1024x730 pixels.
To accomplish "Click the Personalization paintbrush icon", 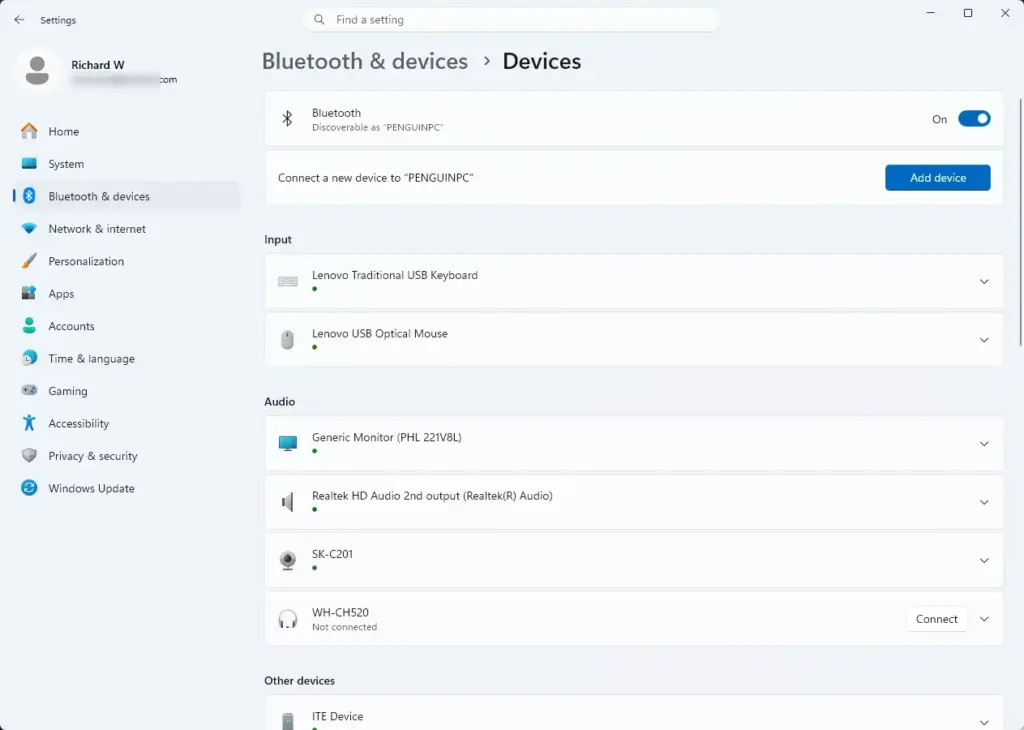I will 29,261.
